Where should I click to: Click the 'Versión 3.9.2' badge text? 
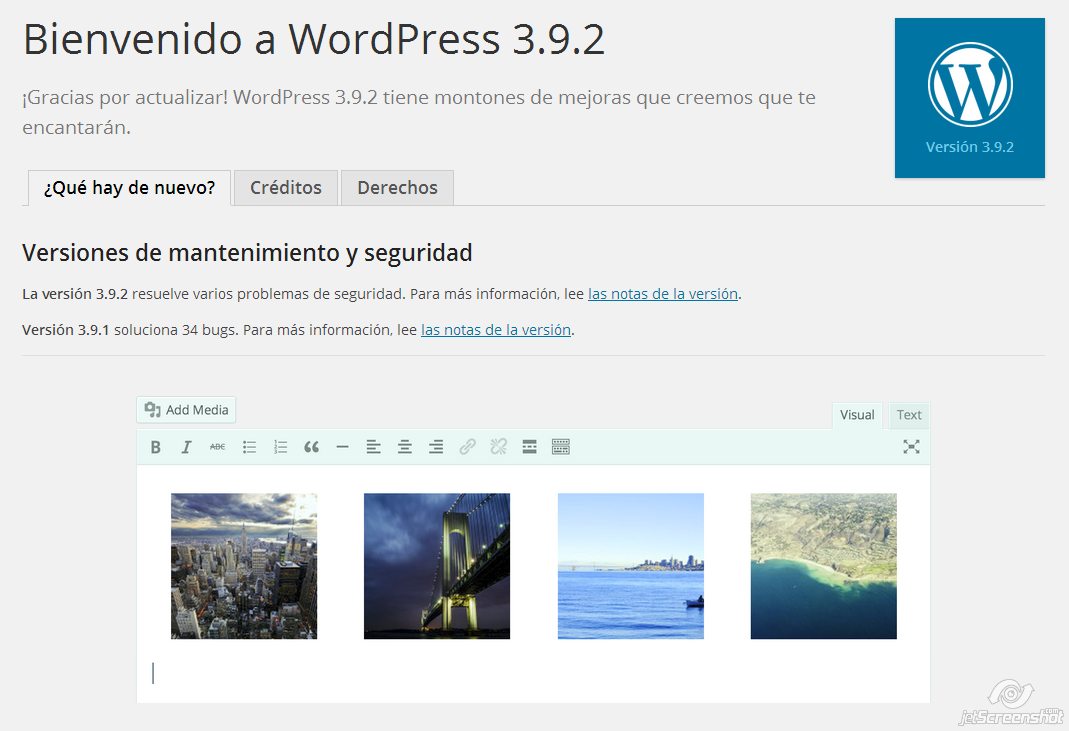[x=969, y=147]
